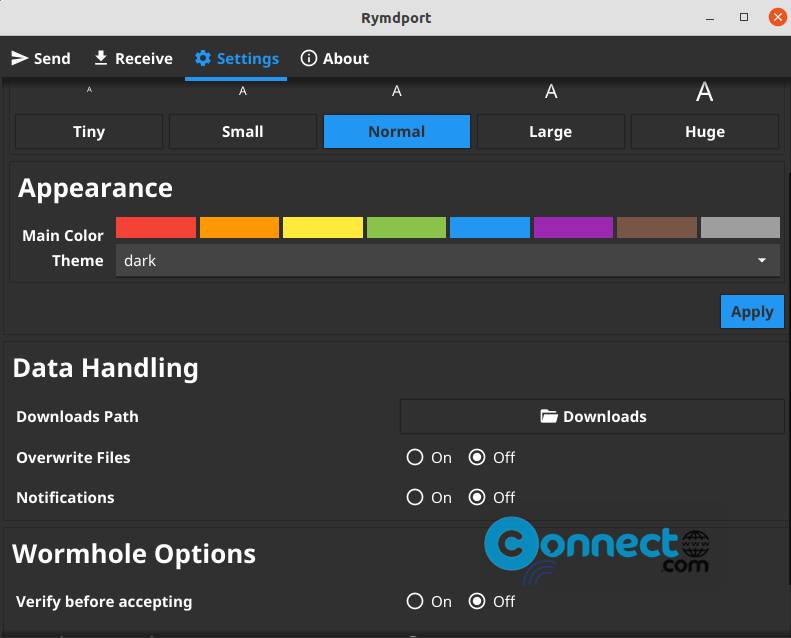Click the Verify before accepting label
Image resolution: width=791 pixels, height=638 pixels.
pos(104,602)
